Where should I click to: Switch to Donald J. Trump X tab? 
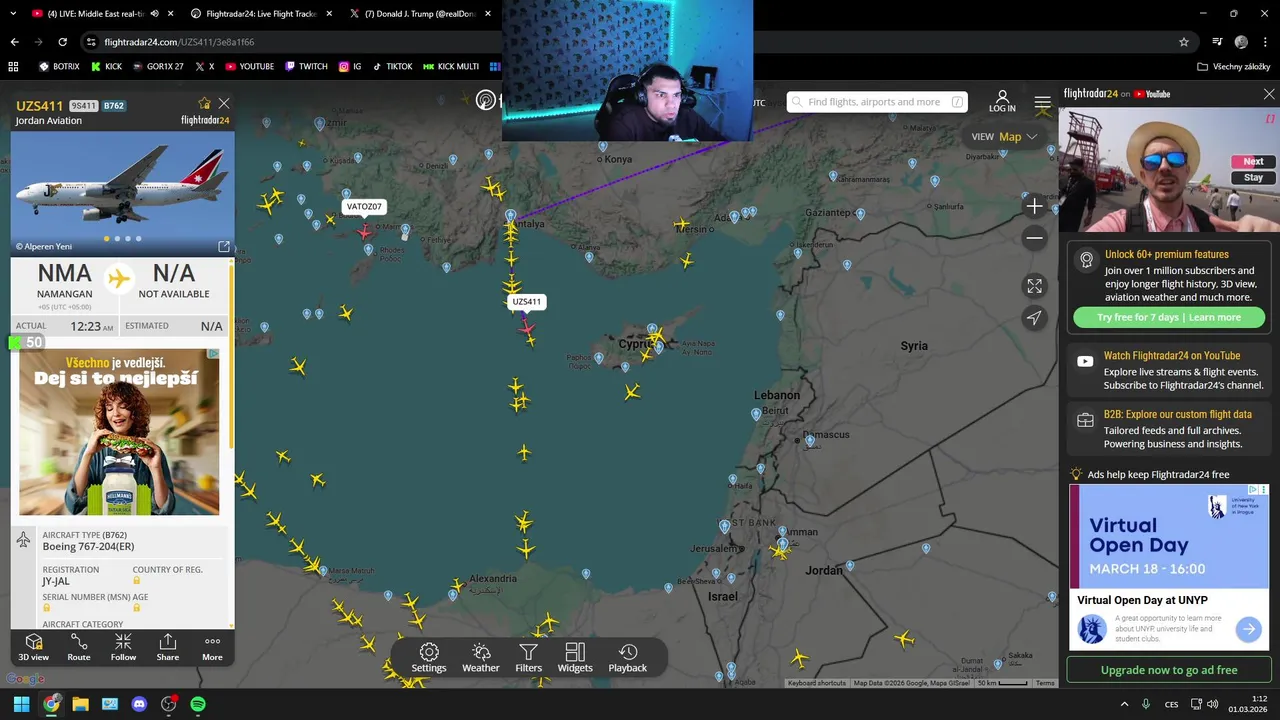coord(420,14)
